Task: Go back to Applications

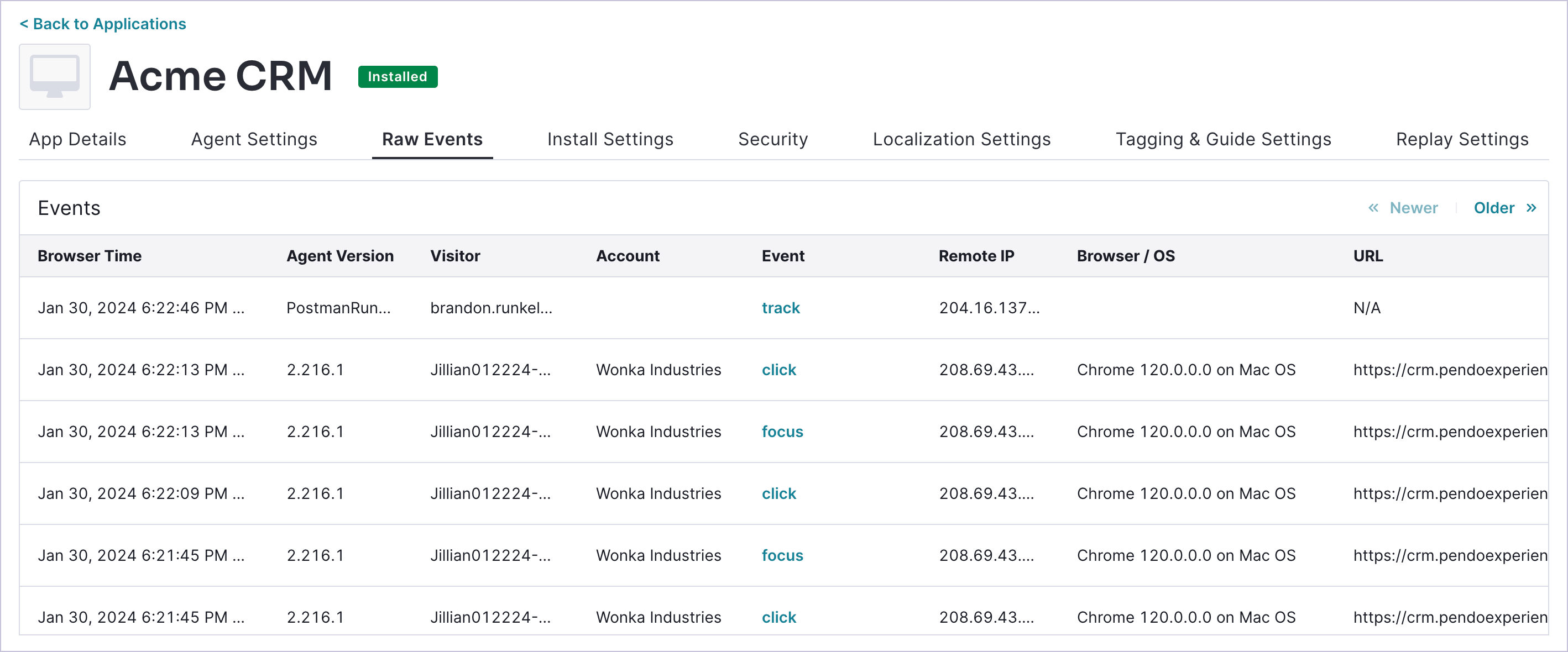Action: pyautogui.click(x=103, y=24)
